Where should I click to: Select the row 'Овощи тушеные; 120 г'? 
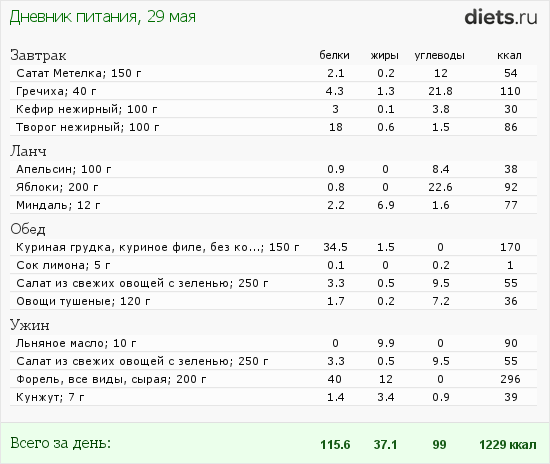[x=273, y=301]
